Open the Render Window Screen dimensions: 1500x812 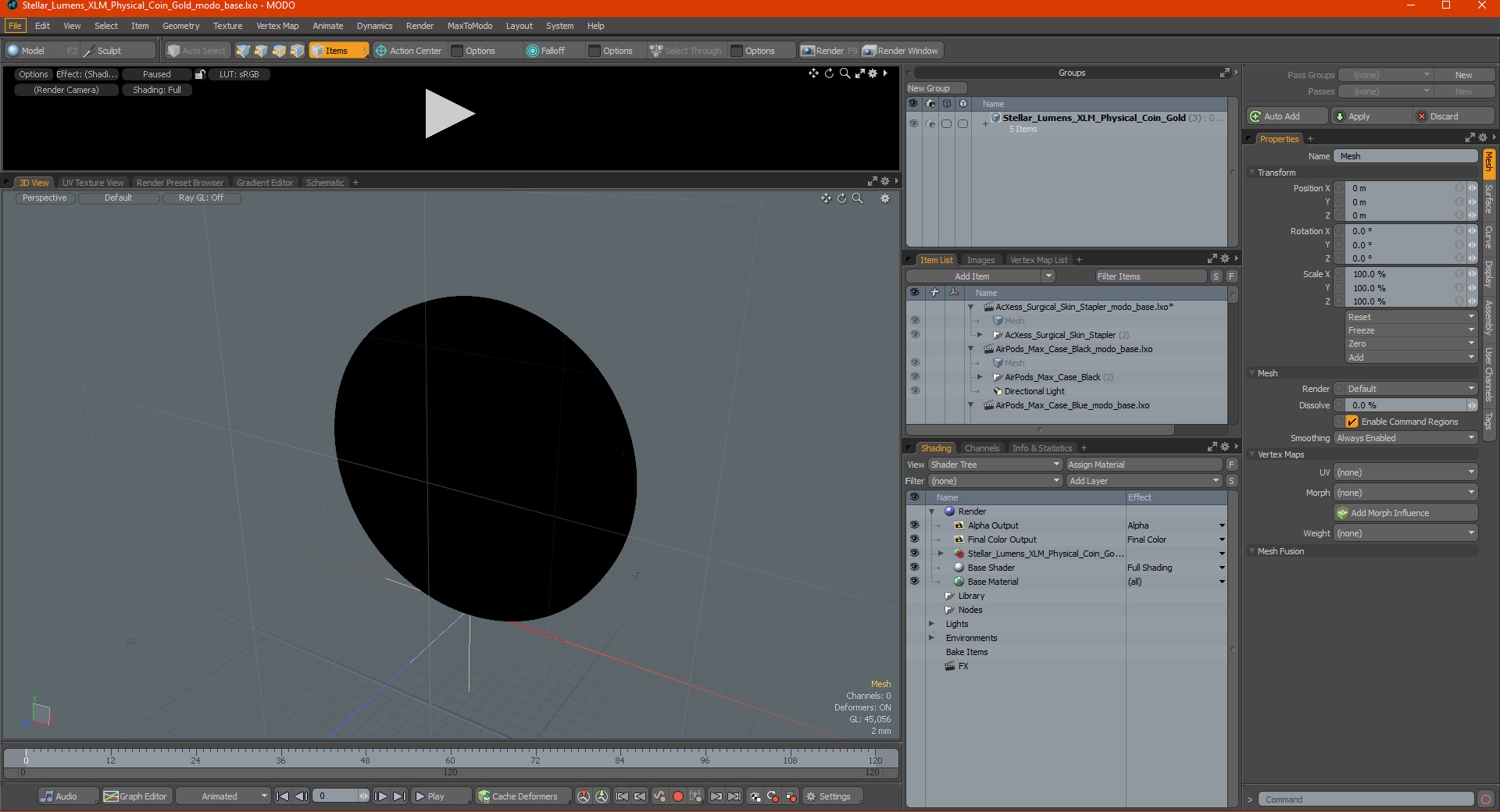901,51
